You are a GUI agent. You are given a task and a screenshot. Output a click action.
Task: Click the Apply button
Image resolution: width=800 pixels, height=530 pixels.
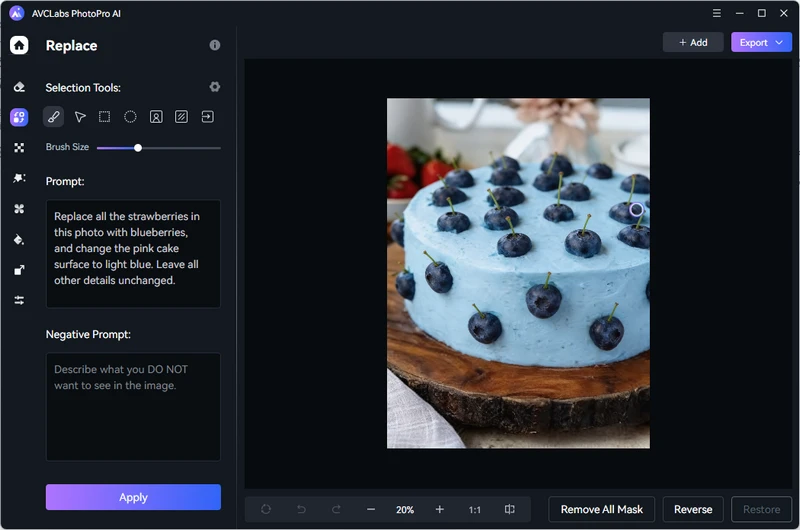133,497
